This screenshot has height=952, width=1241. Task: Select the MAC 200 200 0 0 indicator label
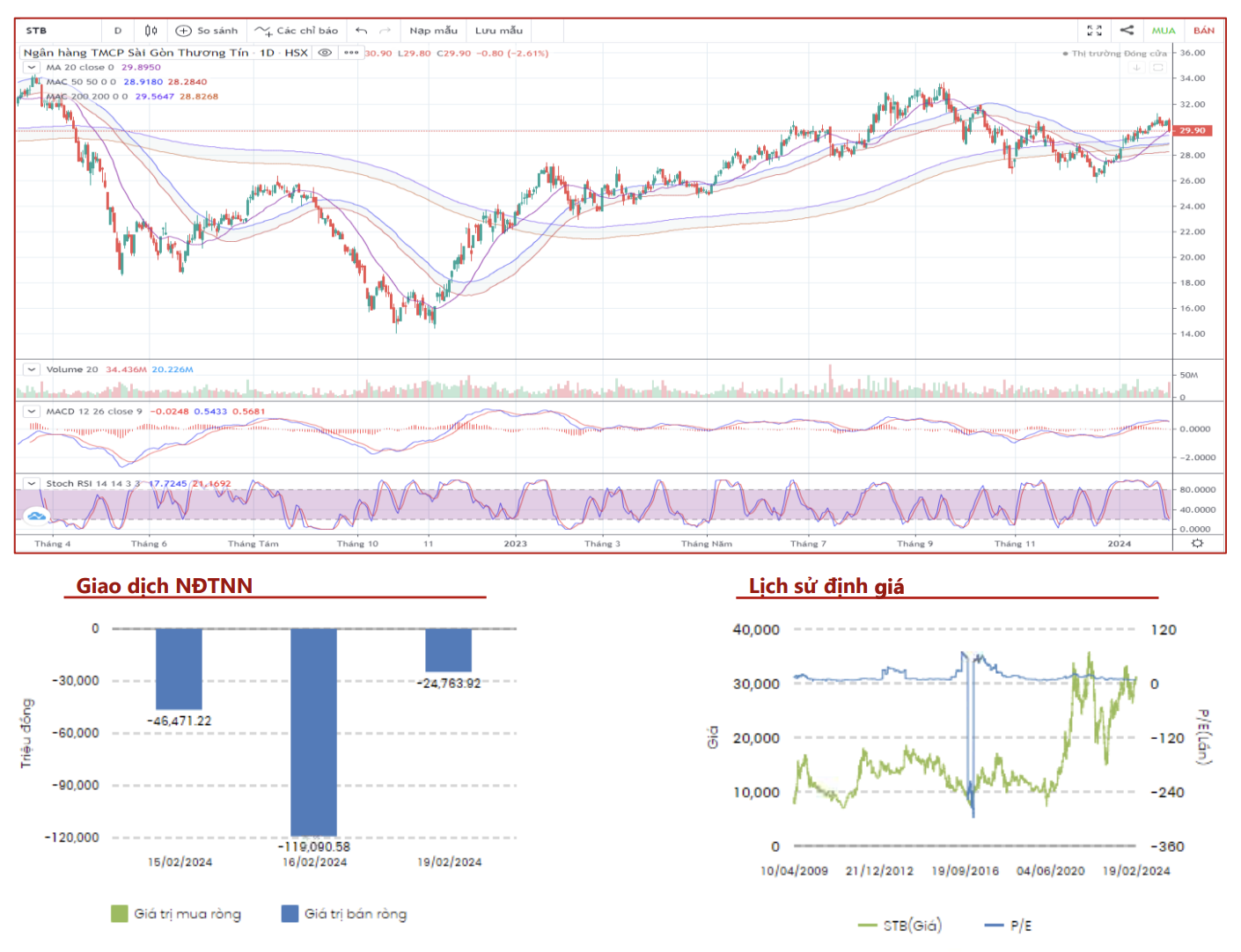click(x=87, y=97)
